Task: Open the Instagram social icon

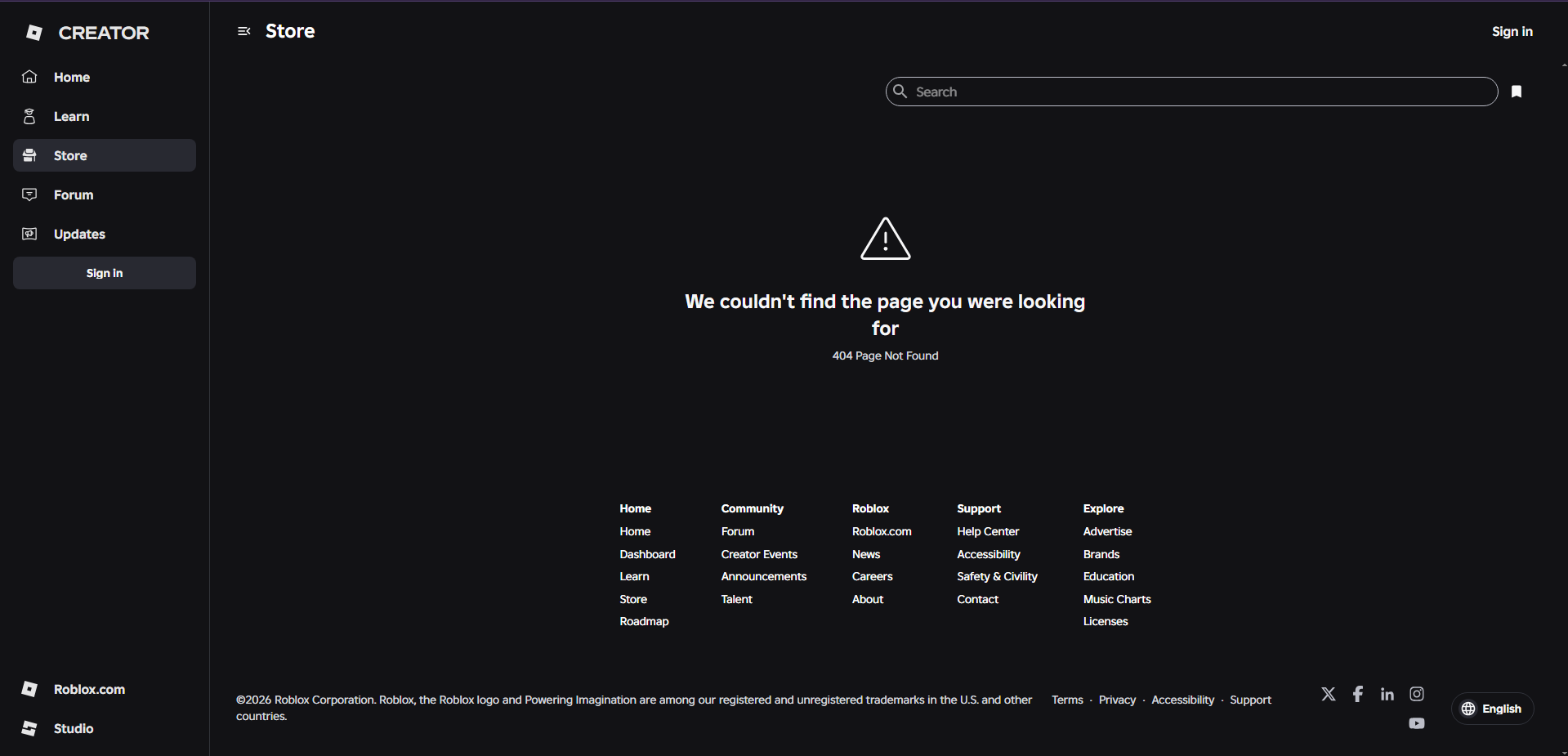Action: pos(1417,694)
